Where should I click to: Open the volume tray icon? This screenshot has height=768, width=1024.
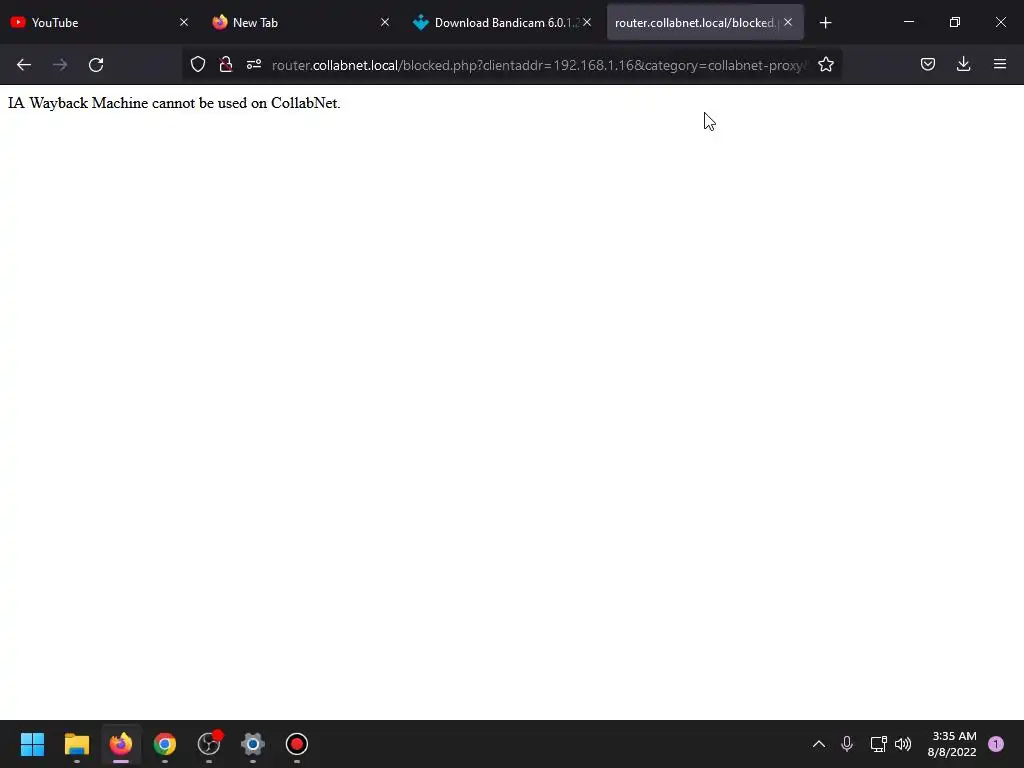click(x=903, y=744)
